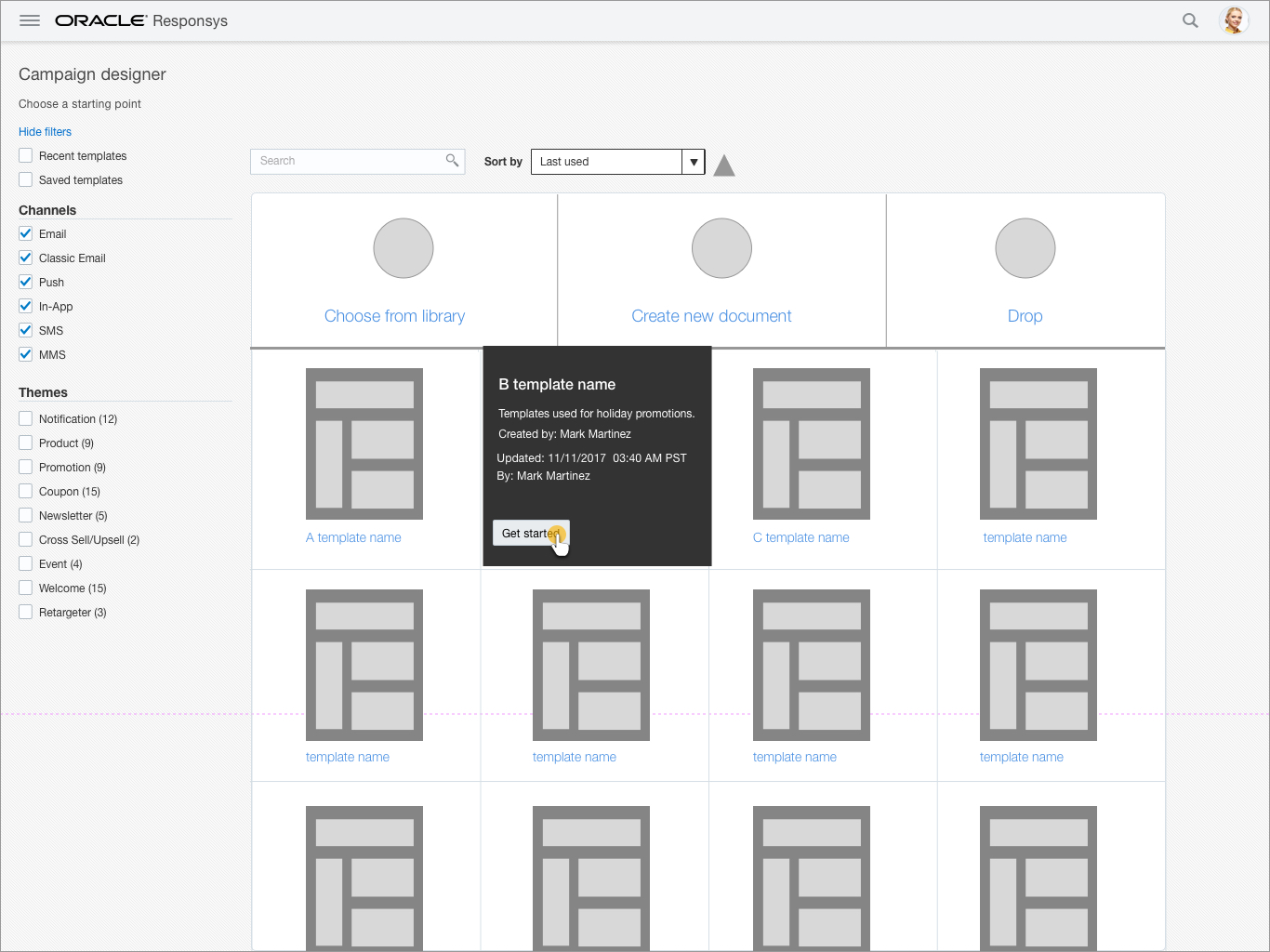Select the A template thumbnail

click(364, 443)
